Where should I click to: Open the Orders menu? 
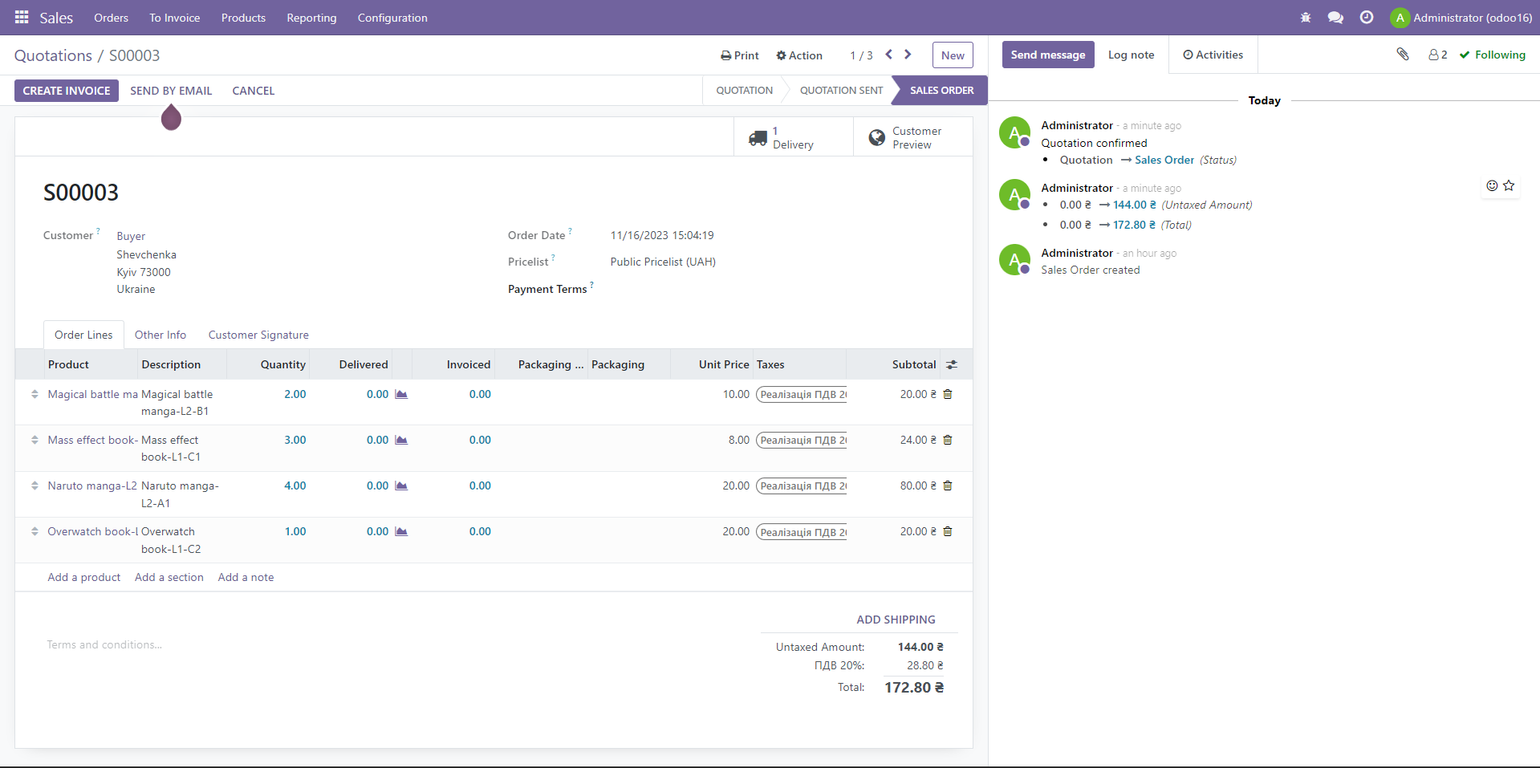(111, 18)
